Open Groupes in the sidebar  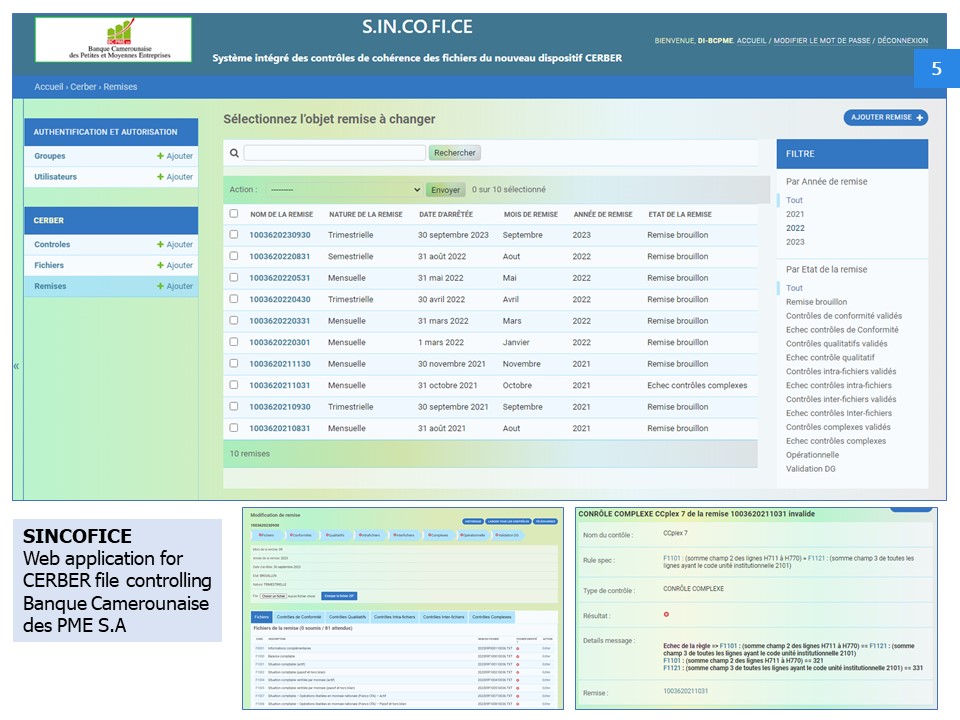pyautogui.click(x=50, y=156)
